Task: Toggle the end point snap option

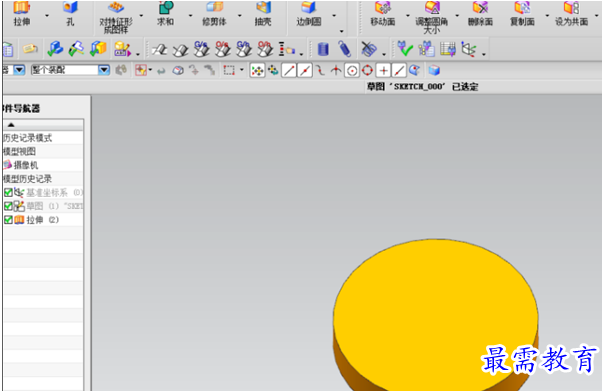Action: tap(289, 71)
